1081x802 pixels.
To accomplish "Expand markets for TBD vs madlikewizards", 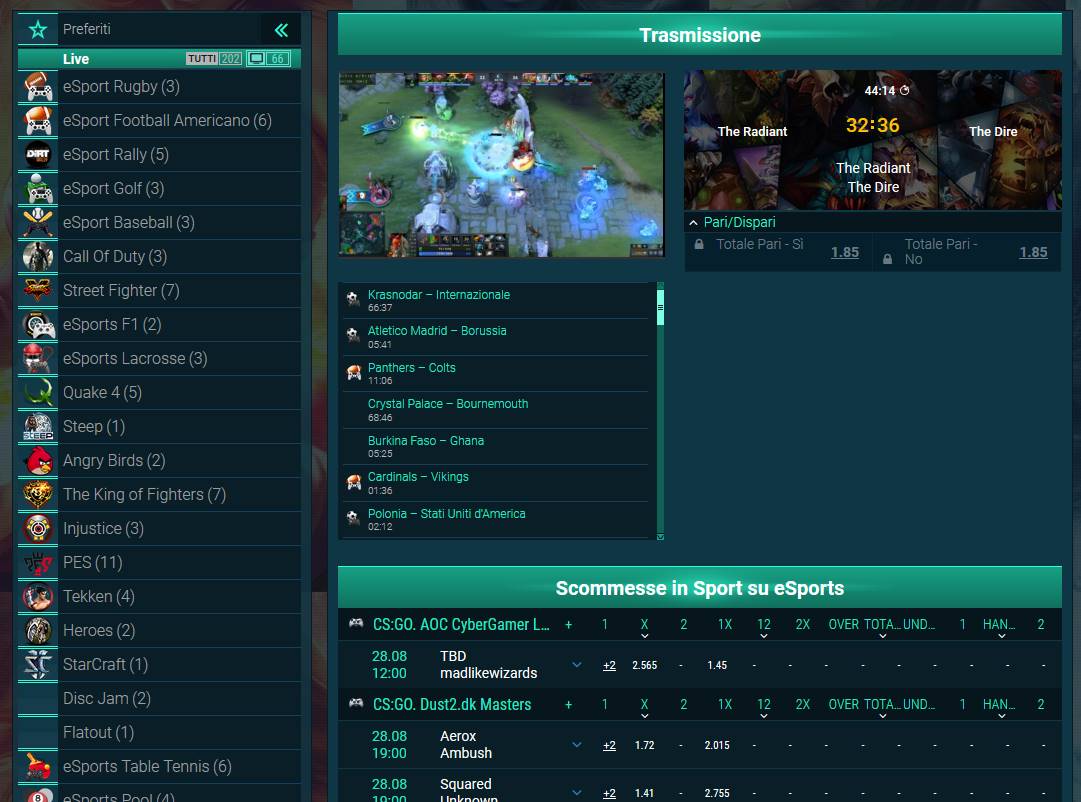I will pyautogui.click(x=576, y=665).
